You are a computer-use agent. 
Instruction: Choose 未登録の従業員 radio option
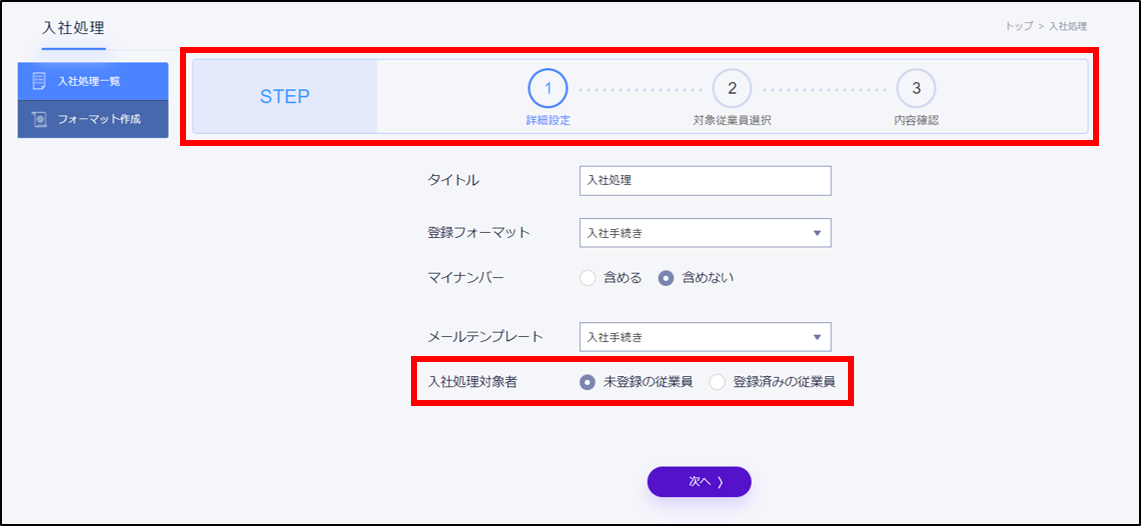point(588,382)
